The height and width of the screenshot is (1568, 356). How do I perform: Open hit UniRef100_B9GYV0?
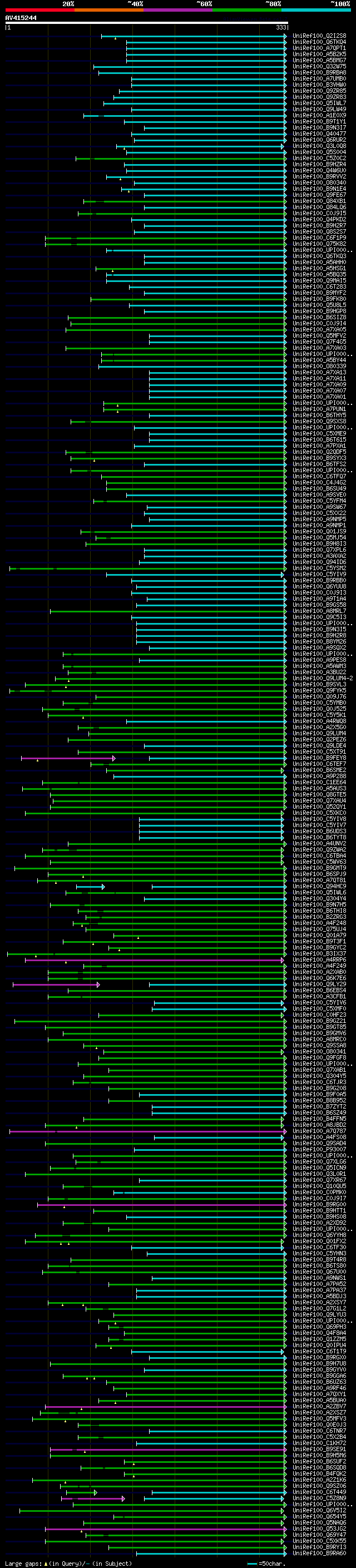[x=319, y=1369]
